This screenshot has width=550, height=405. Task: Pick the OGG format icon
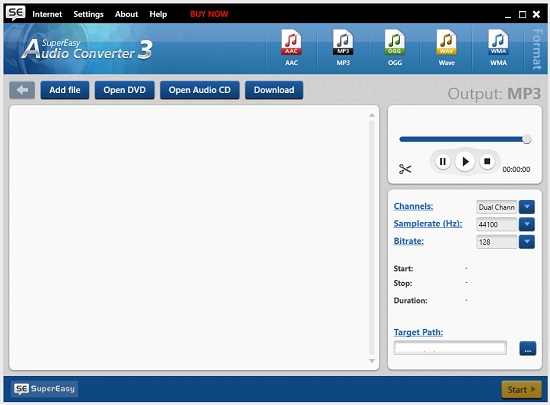395,47
